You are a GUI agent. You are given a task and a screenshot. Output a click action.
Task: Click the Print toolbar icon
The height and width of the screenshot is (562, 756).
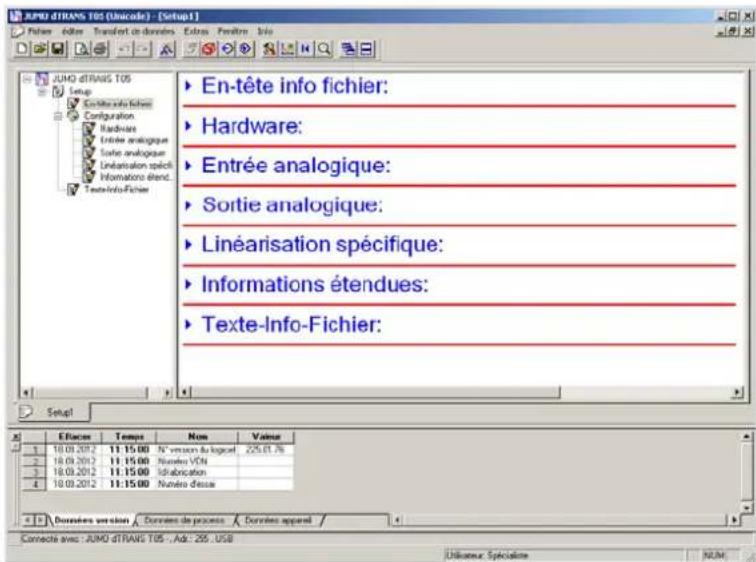tap(100, 49)
